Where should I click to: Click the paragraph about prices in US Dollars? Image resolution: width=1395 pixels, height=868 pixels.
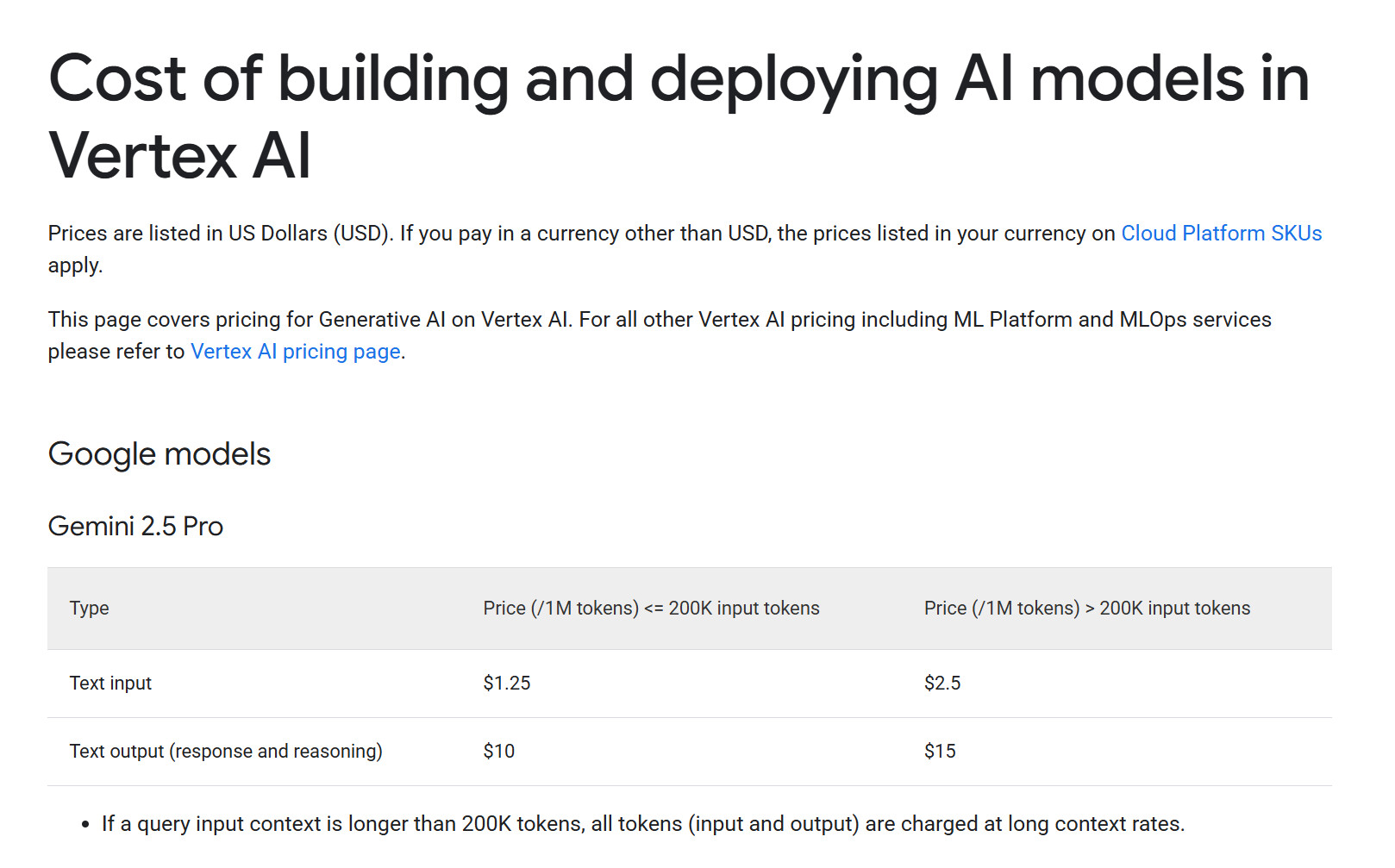[583, 234]
